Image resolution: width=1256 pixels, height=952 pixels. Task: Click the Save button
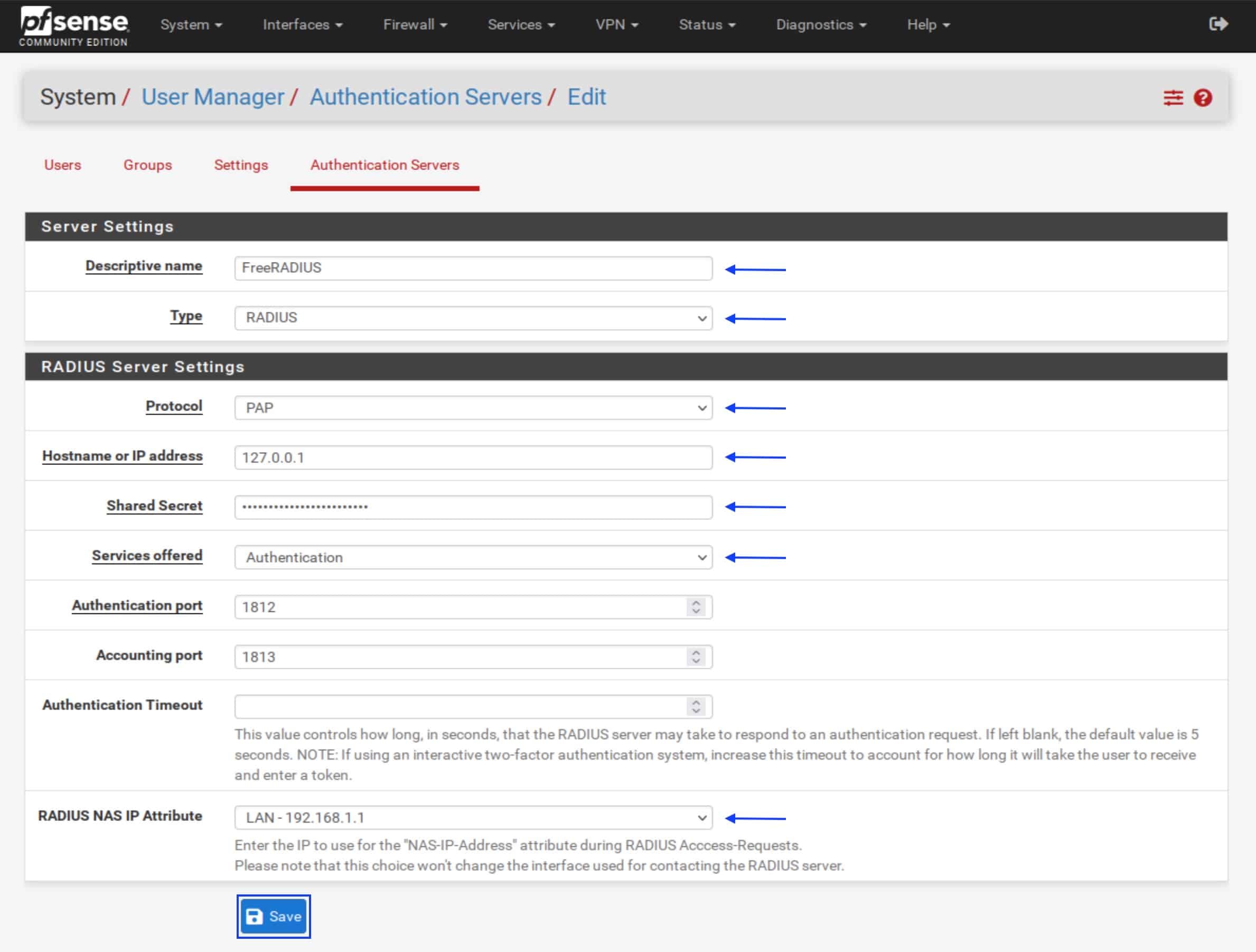pos(274,916)
